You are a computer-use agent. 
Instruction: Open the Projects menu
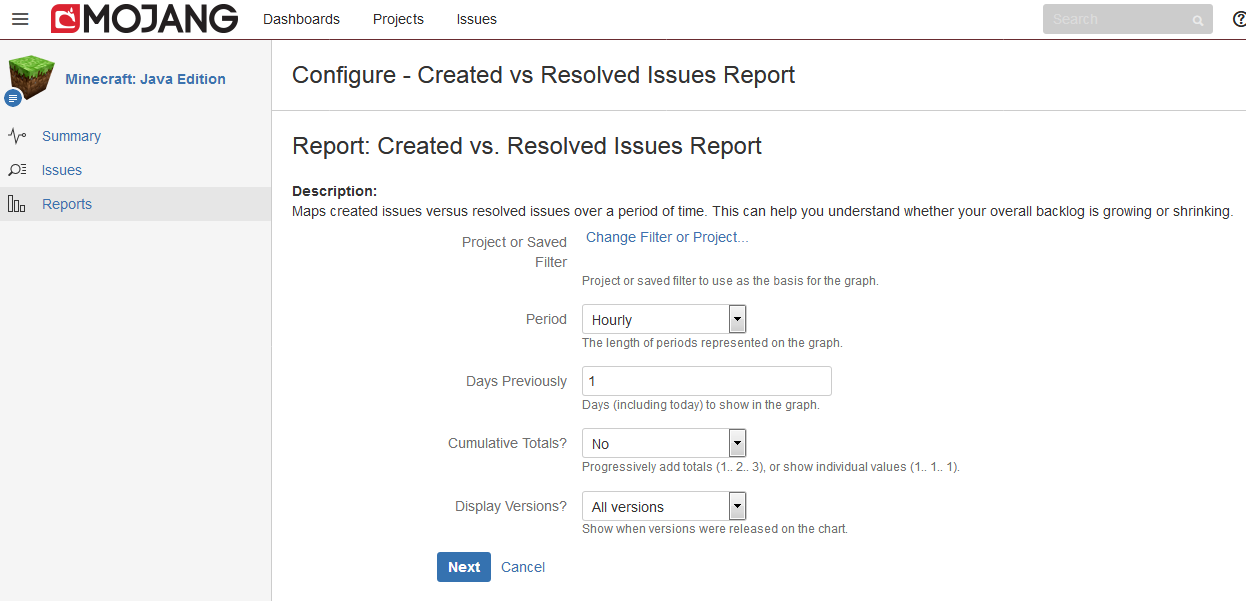(398, 19)
